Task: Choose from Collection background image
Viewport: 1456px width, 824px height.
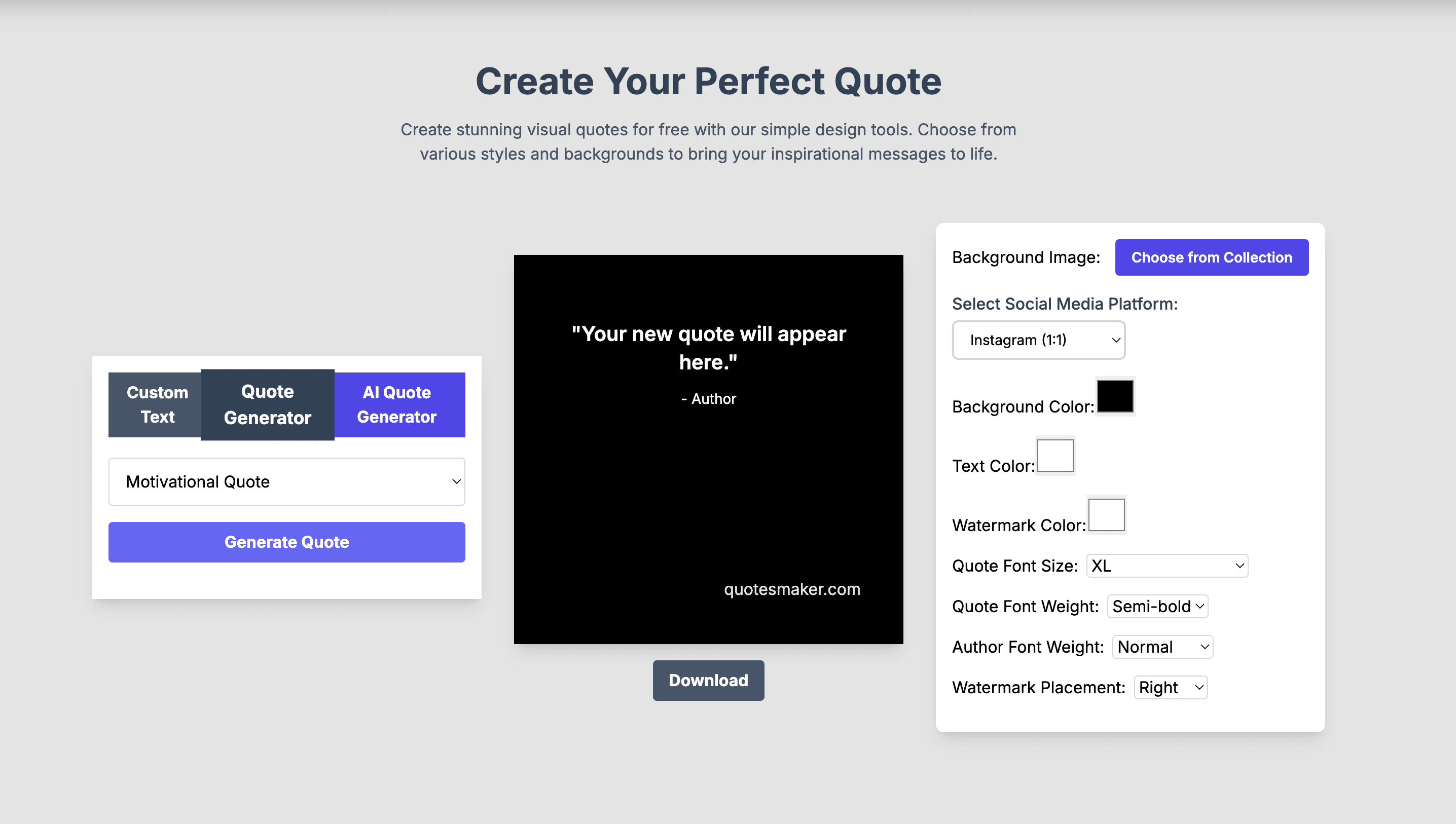Action: [x=1212, y=257]
